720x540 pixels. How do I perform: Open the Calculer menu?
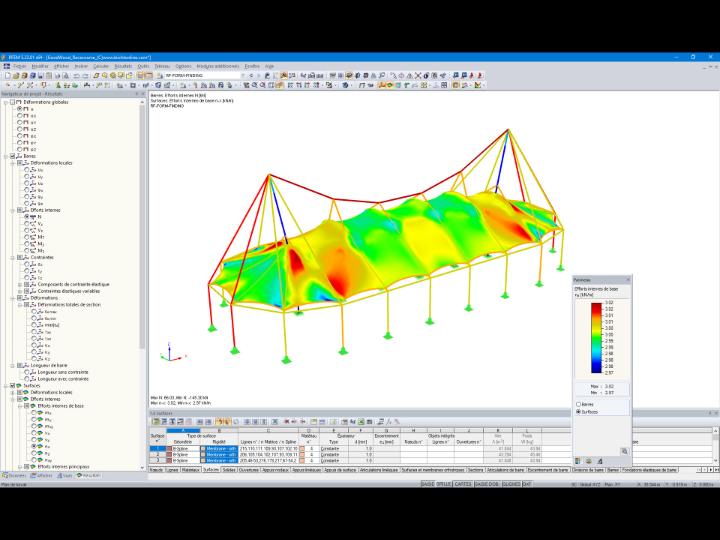tap(101, 67)
